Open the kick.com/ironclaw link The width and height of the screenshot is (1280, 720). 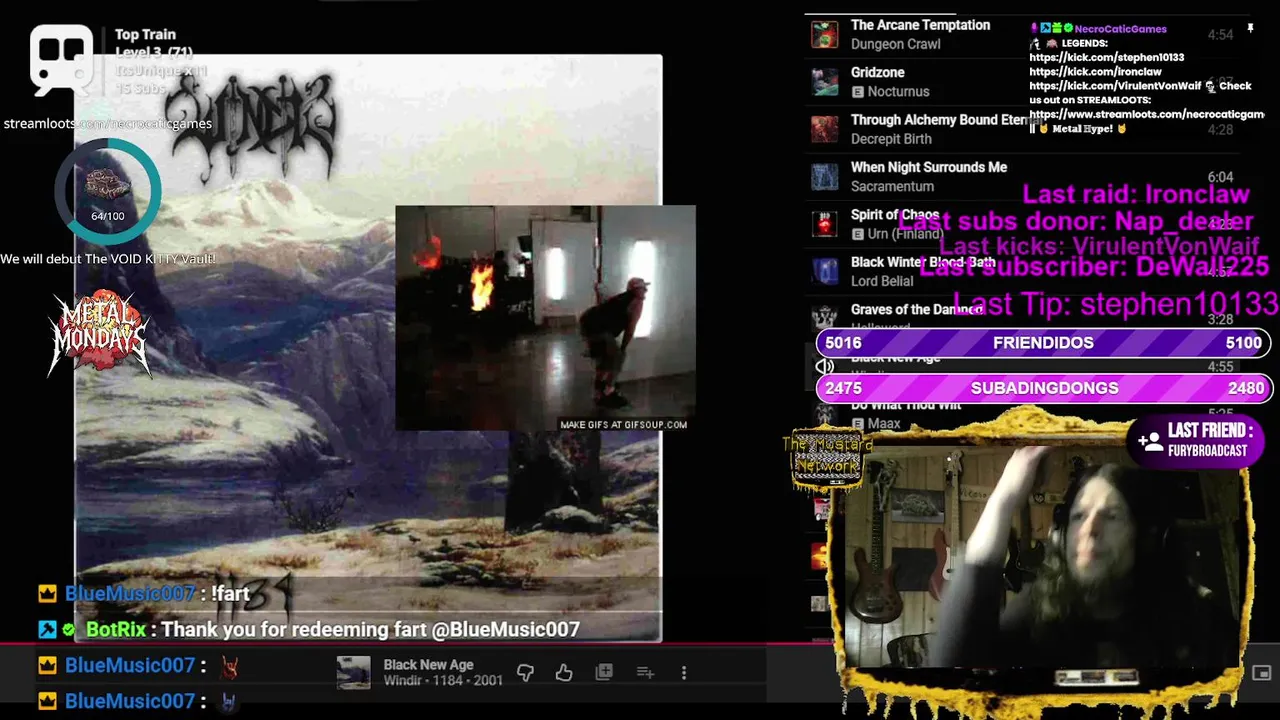(1095, 72)
